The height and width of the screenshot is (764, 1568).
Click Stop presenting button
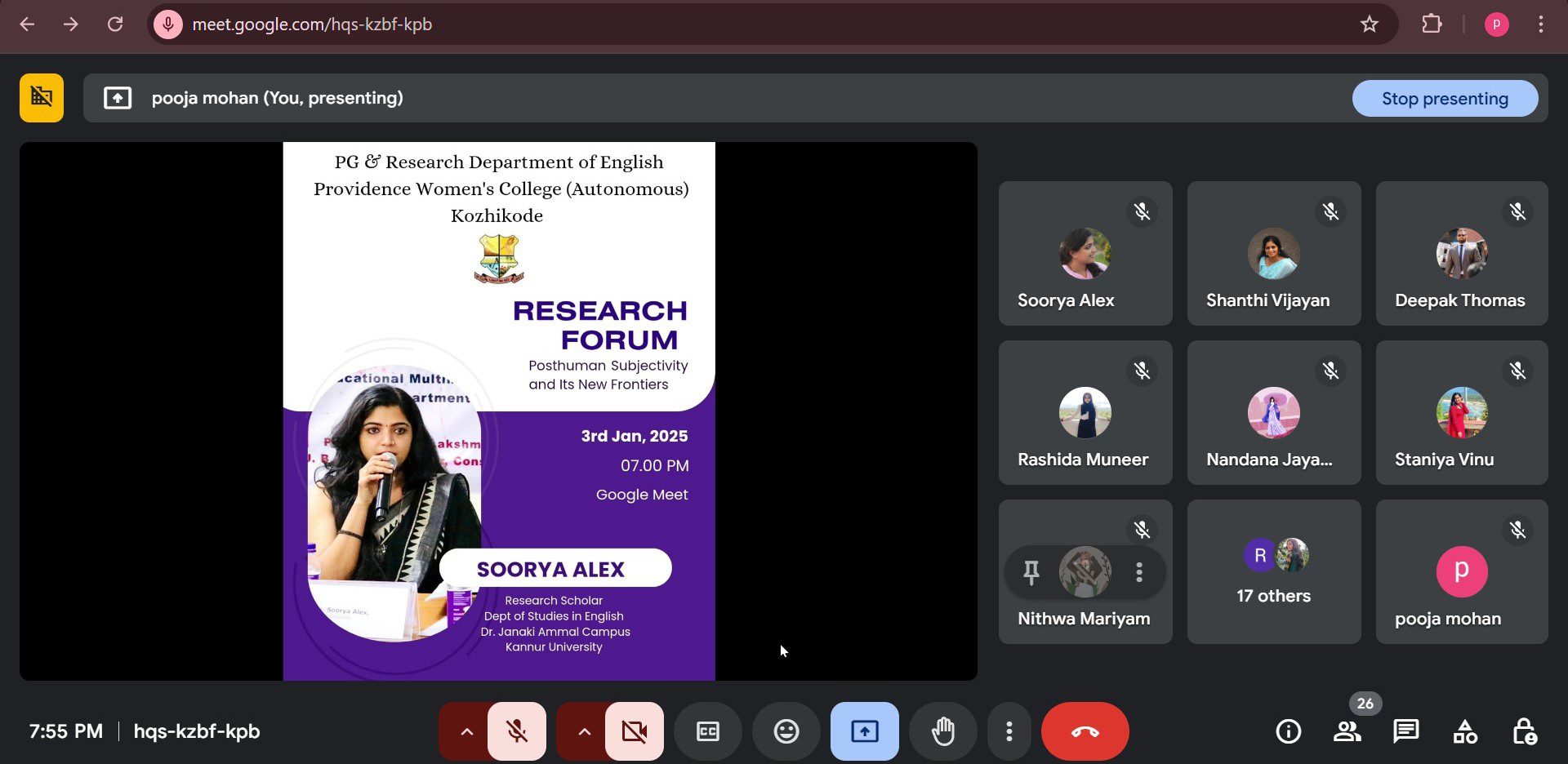[x=1444, y=99]
